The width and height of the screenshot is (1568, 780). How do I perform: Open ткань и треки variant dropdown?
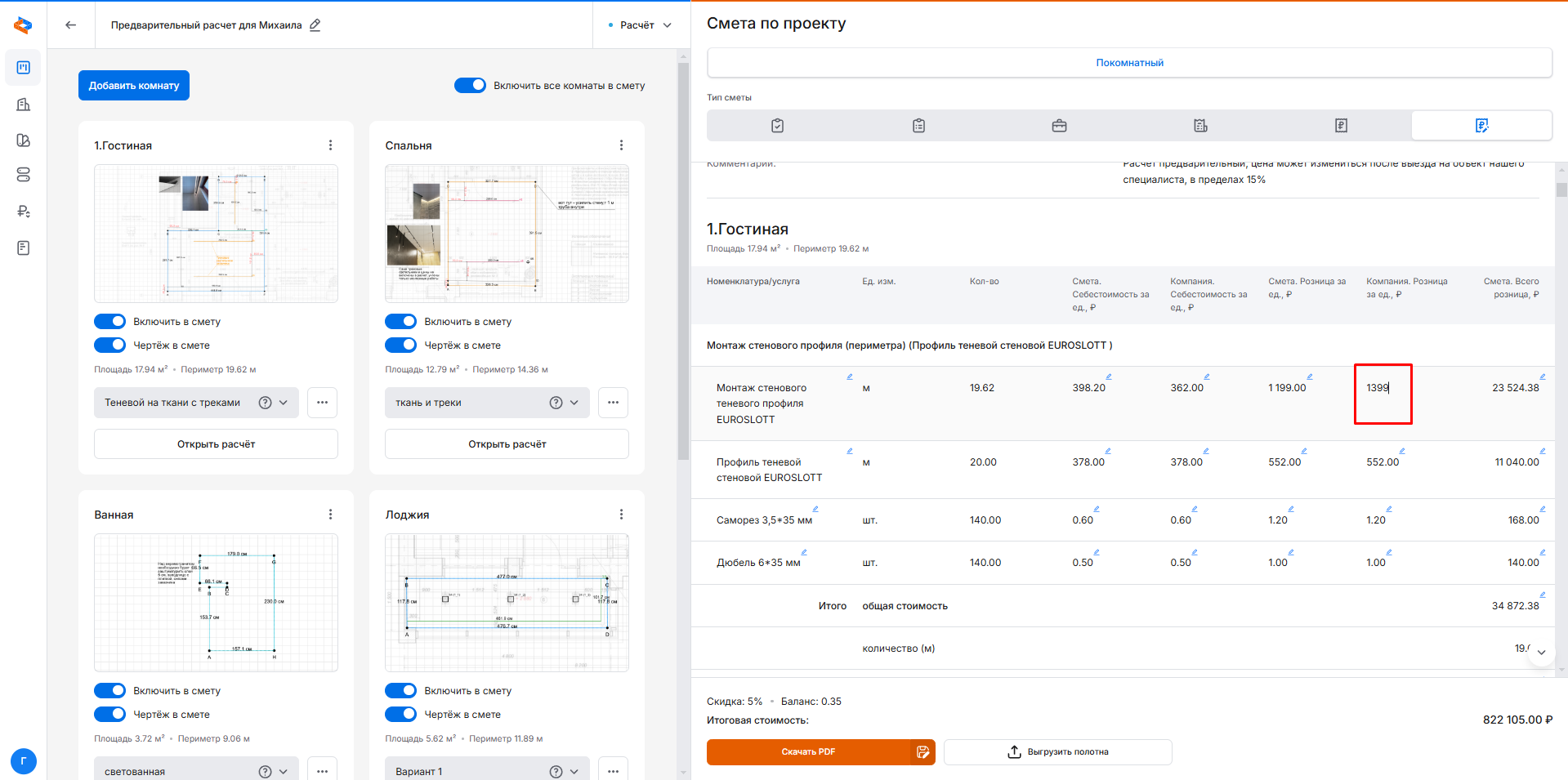(574, 403)
